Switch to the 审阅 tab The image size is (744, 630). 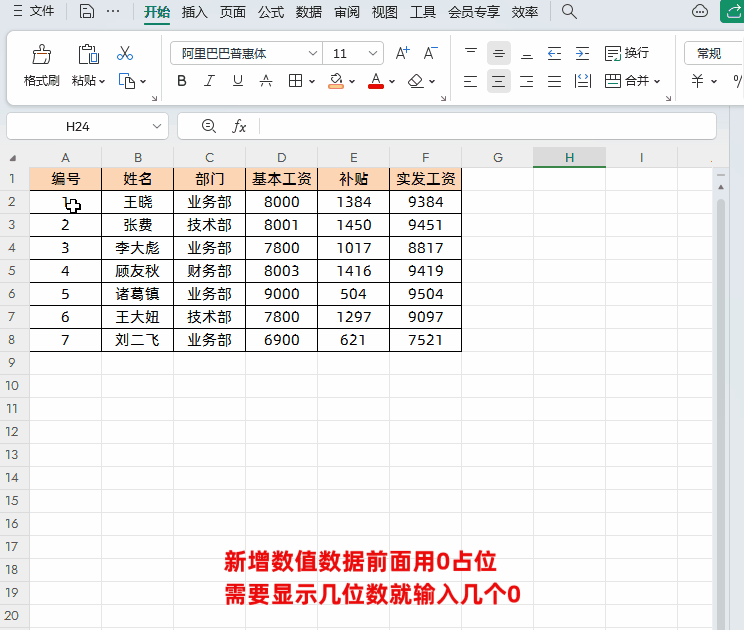click(x=347, y=12)
